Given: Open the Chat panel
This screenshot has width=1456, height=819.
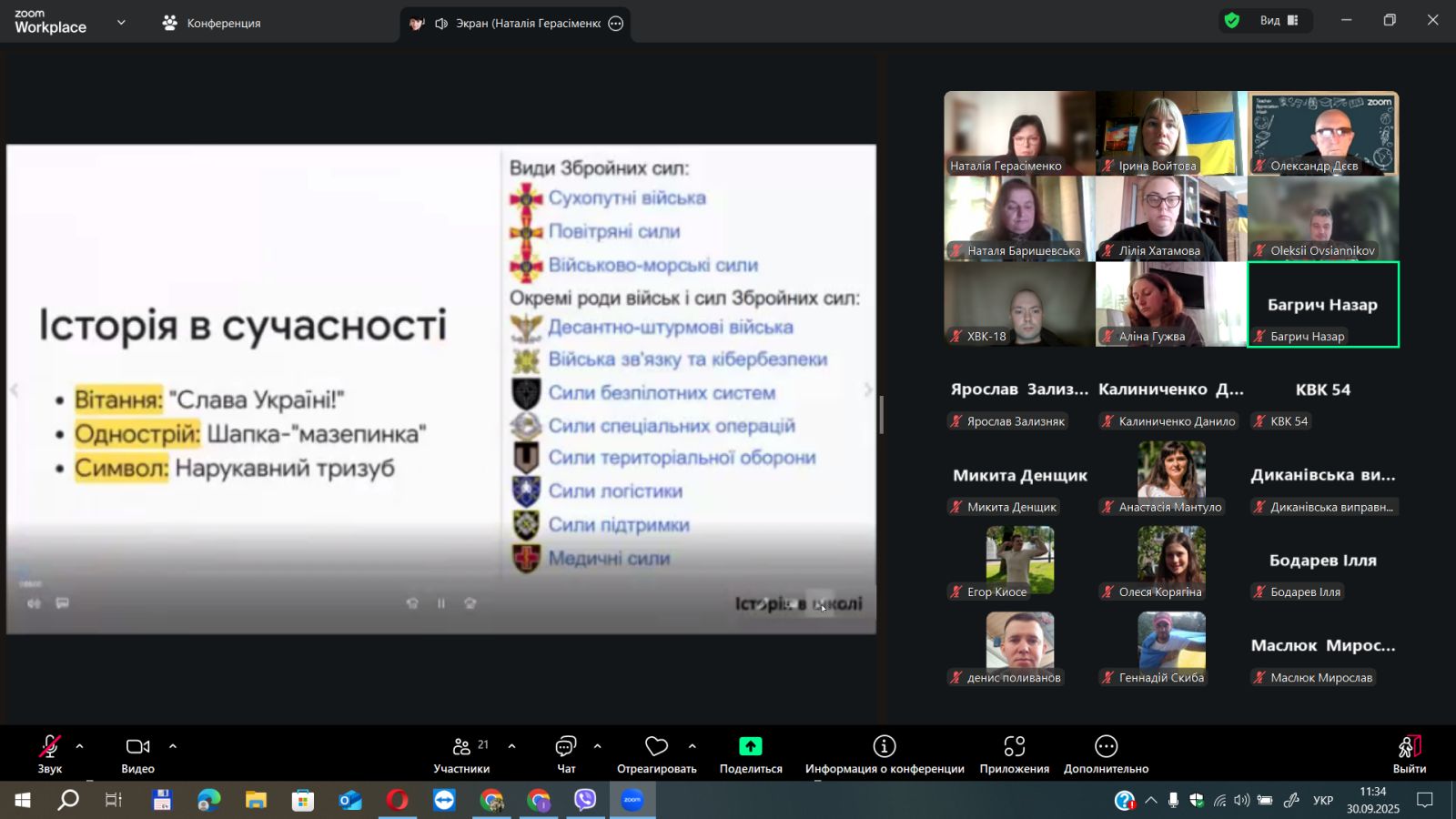Looking at the screenshot, I should (x=566, y=747).
